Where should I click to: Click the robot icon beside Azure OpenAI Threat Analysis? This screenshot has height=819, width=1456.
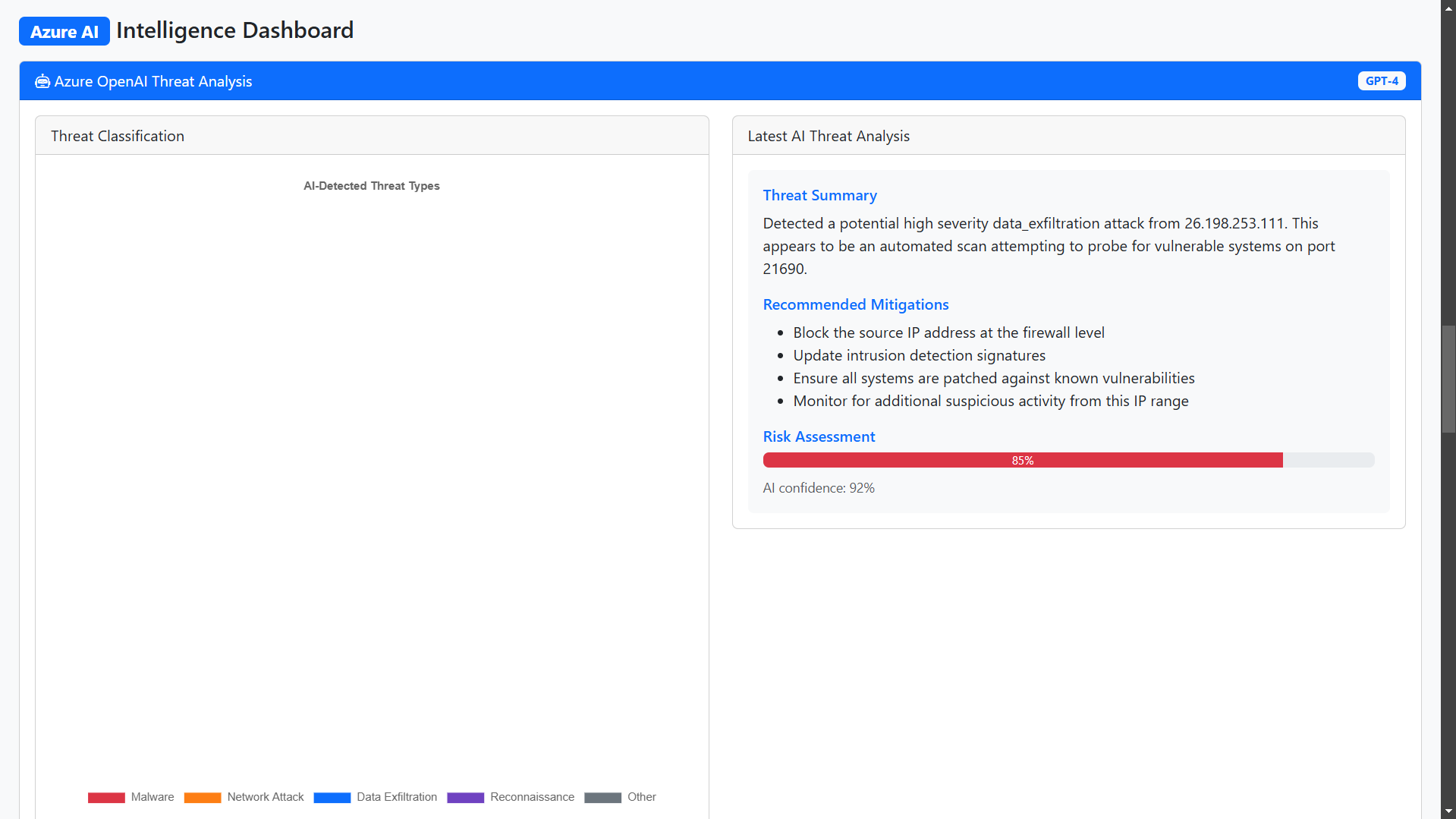click(x=42, y=81)
